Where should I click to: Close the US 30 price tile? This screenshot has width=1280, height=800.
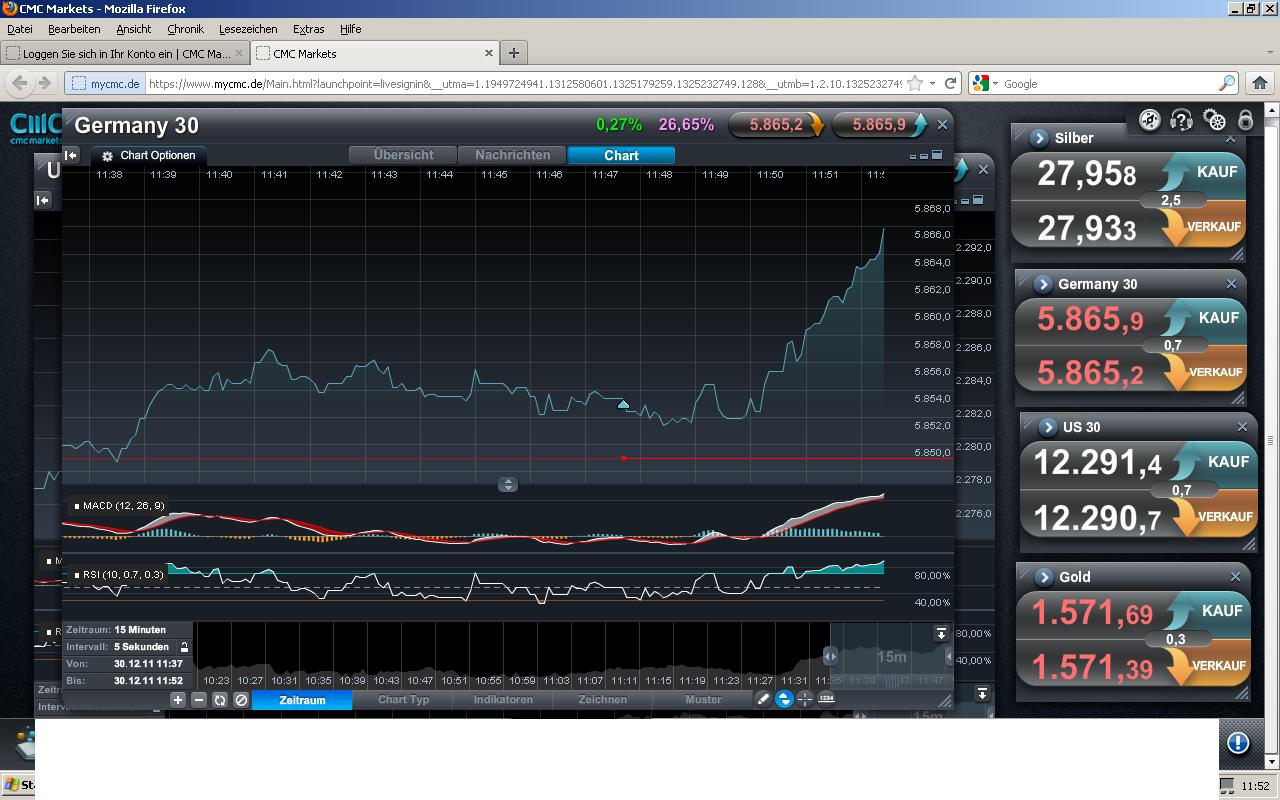click(1242, 427)
